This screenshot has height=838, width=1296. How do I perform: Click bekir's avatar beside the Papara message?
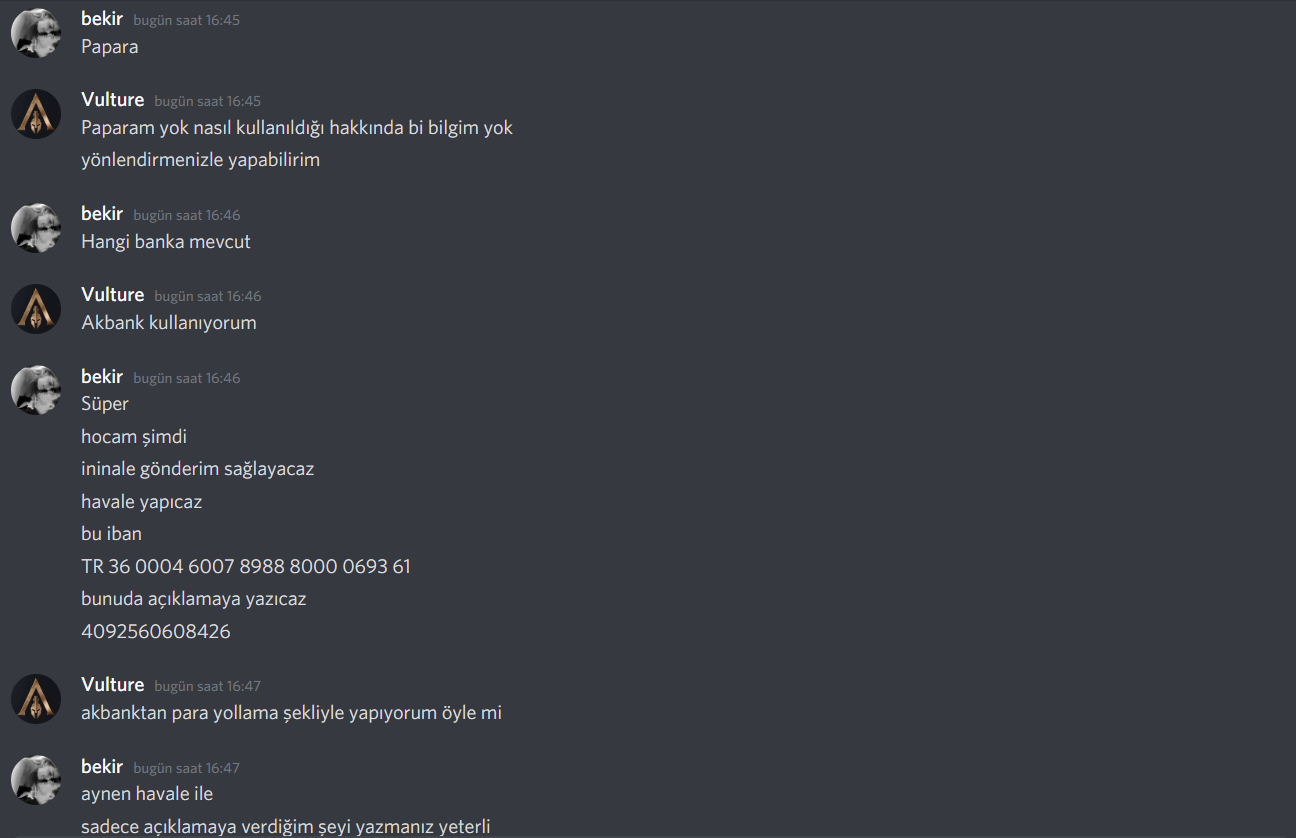(x=36, y=33)
